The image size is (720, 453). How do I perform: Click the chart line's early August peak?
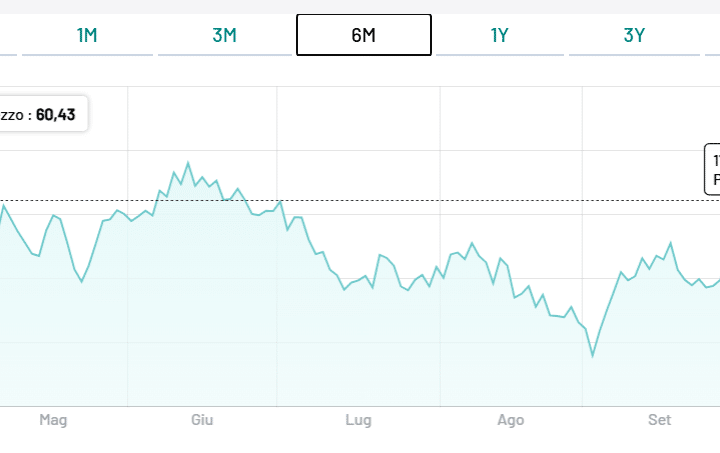(472, 243)
